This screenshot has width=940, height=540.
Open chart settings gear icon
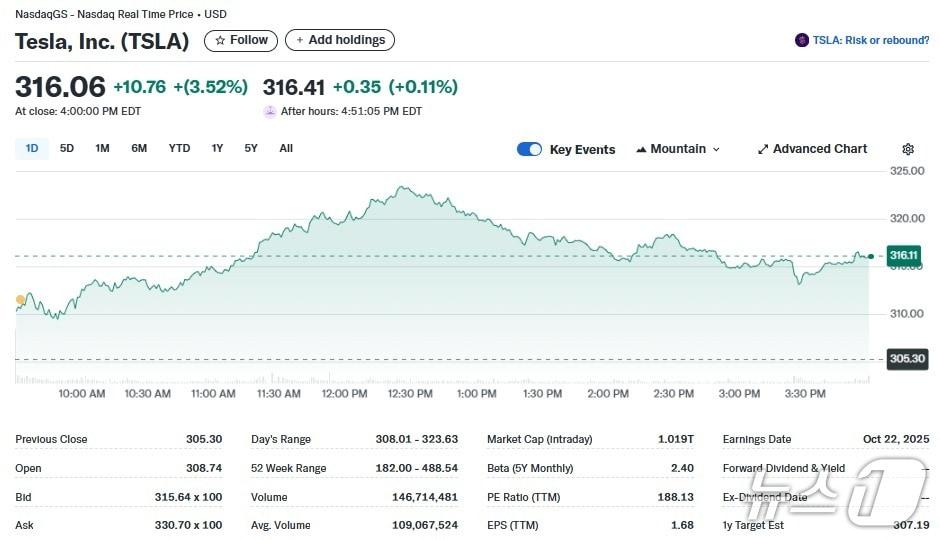click(x=908, y=149)
